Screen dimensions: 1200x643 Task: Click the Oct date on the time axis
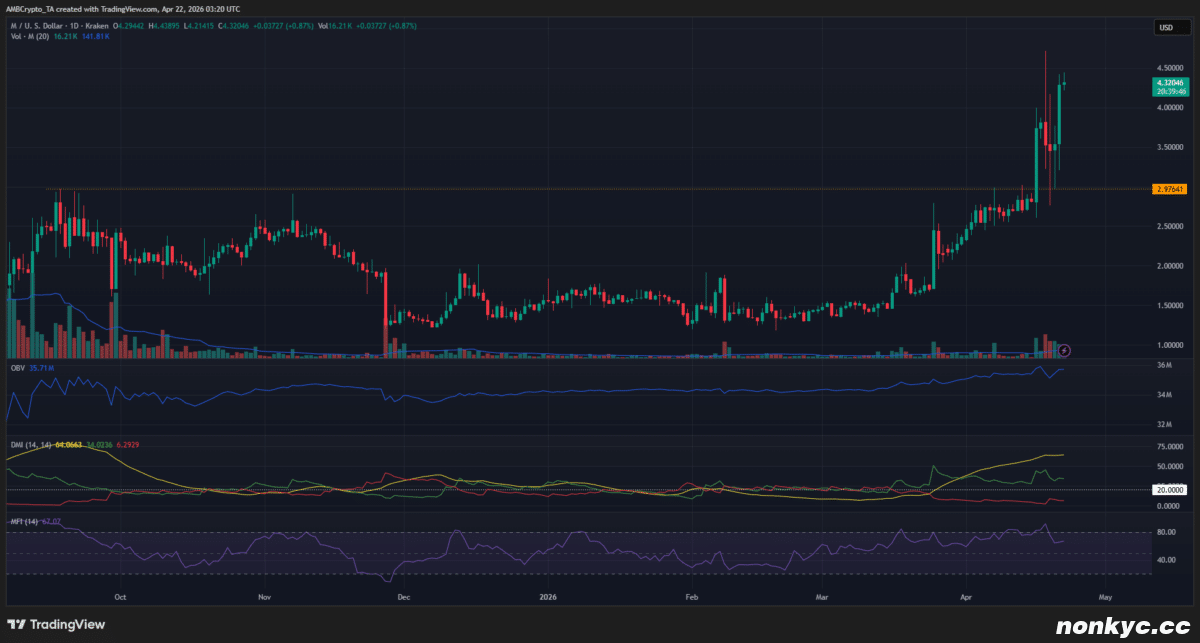point(120,597)
